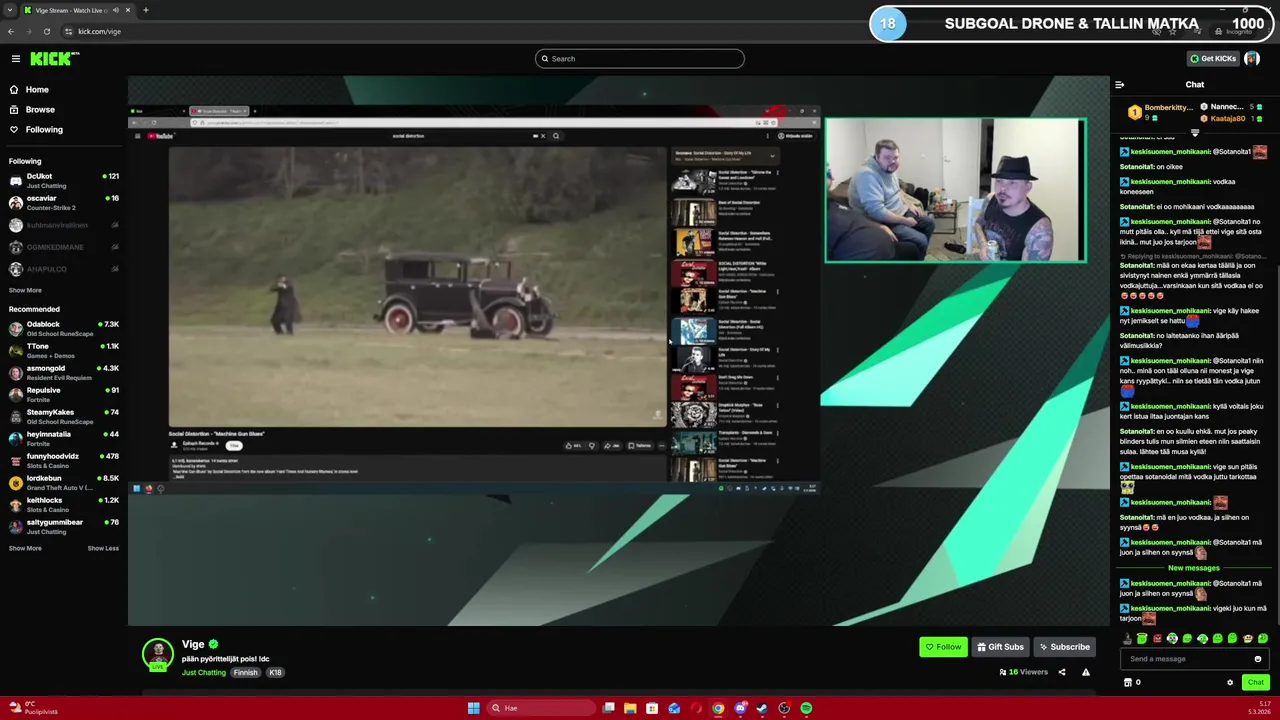Viewport: 1280px width, 720px height.
Task: Open SteamyKakes recommended channel
Action: [64, 417]
